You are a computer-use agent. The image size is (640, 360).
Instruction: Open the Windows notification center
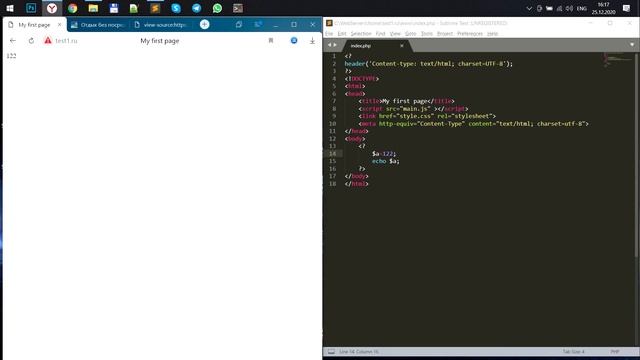(x=627, y=8)
